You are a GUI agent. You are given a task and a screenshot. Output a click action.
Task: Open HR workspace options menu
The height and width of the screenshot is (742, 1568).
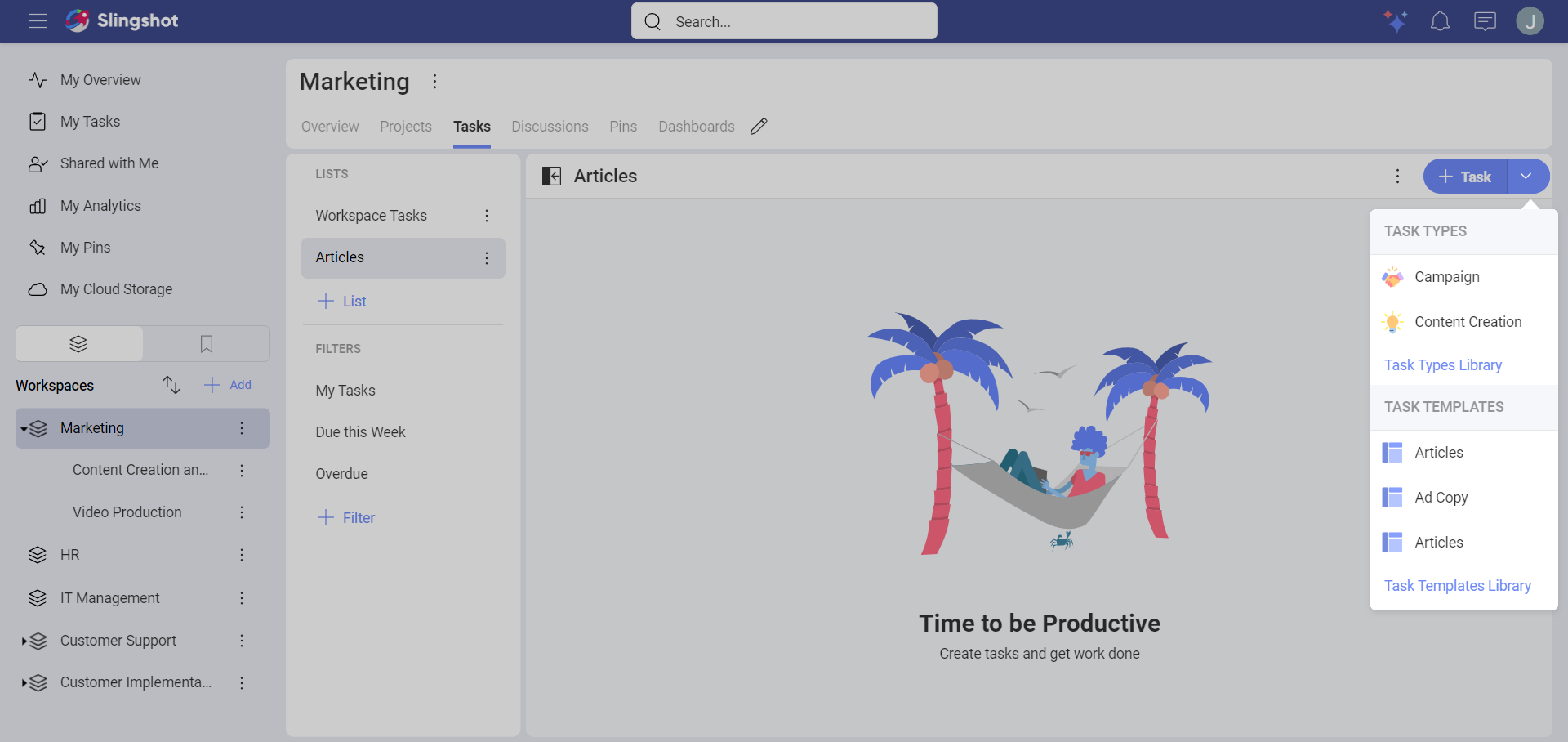point(242,555)
